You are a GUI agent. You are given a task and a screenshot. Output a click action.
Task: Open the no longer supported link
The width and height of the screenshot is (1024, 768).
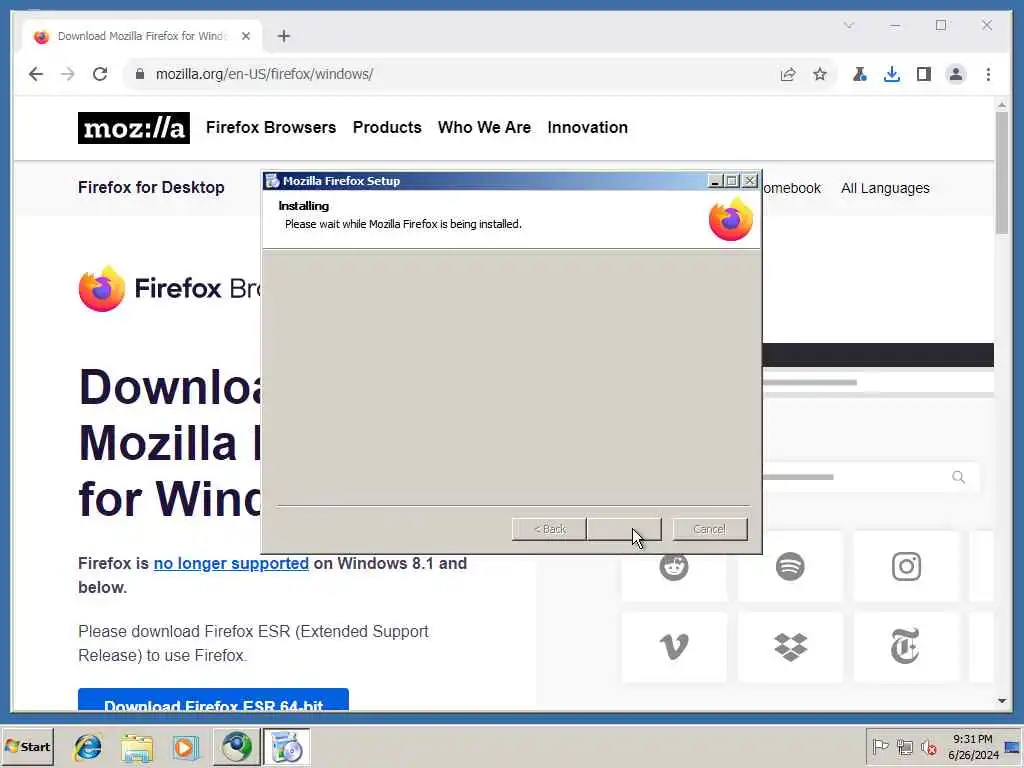click(231, 563)
